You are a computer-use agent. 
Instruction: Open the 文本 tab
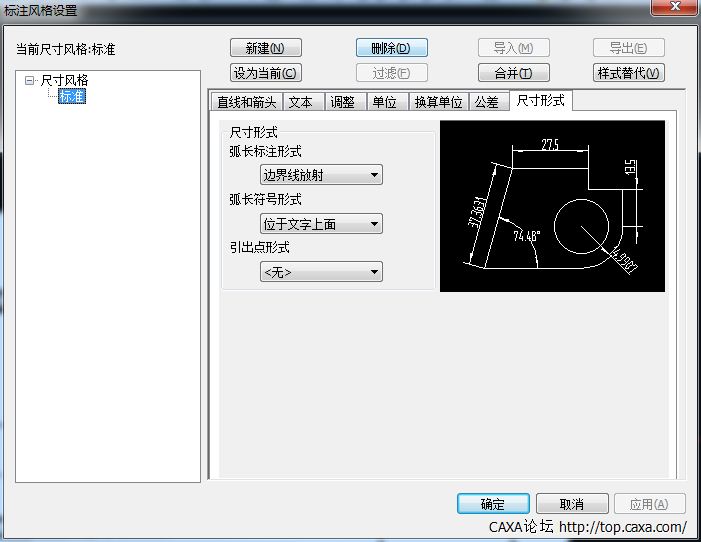click(300, 102)
